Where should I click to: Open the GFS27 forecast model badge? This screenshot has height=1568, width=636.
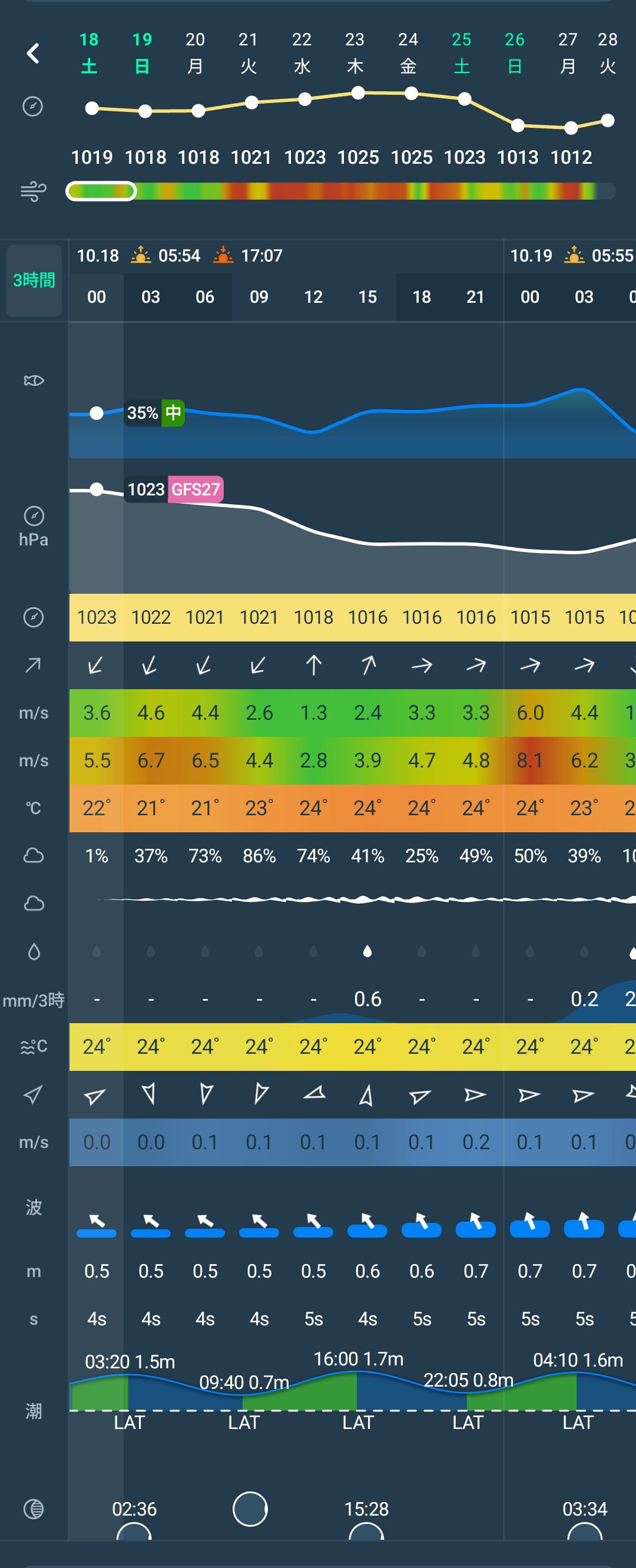coord(196,489)
